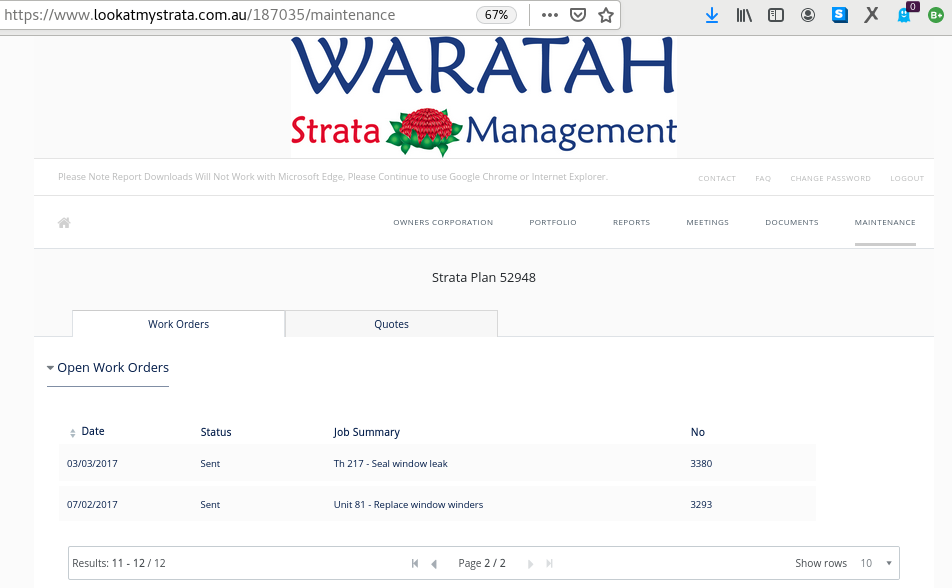Image resolution: width=952 pixels, height=588 pixels.
Task: Open the Change Password link
Action: (x=830, y=178)
